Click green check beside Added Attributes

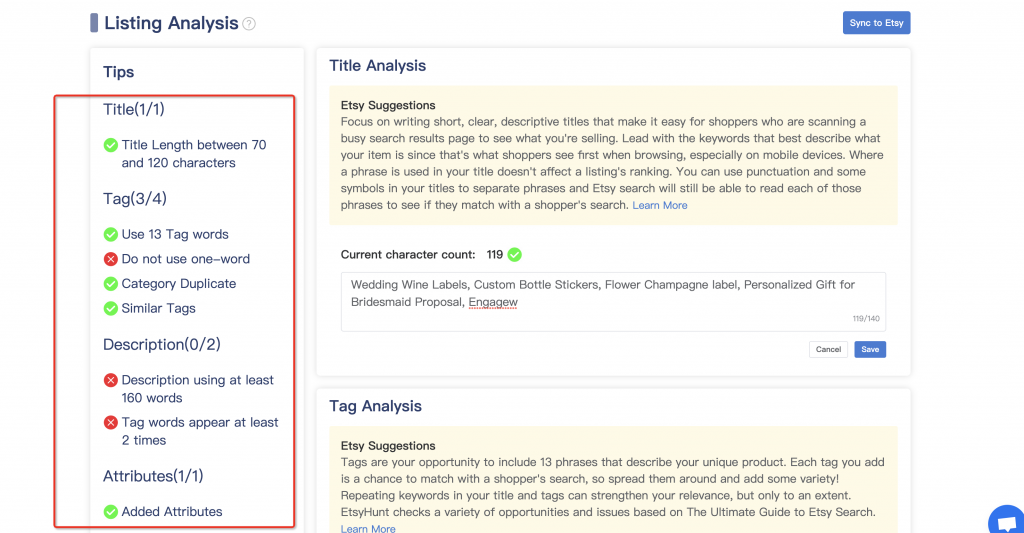(x=111, y=512)
